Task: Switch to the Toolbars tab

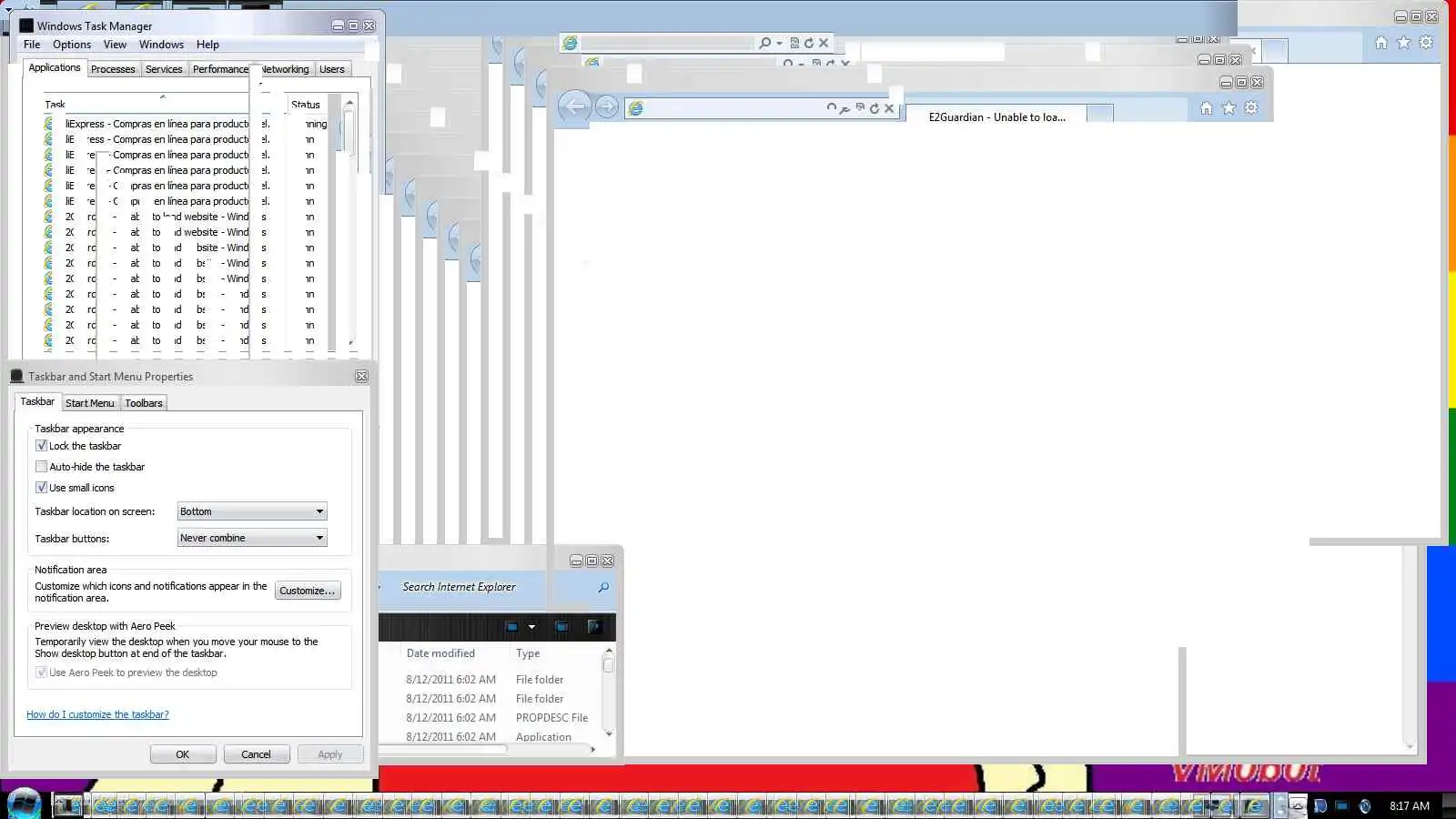Action: [144, 403]
